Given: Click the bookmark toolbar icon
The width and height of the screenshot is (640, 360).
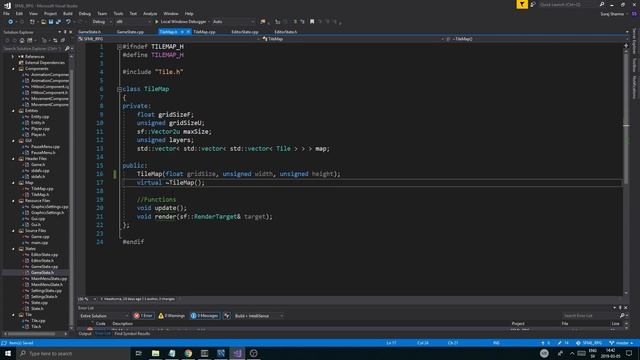Looking at the screenshot, I should tap(312, 22).
